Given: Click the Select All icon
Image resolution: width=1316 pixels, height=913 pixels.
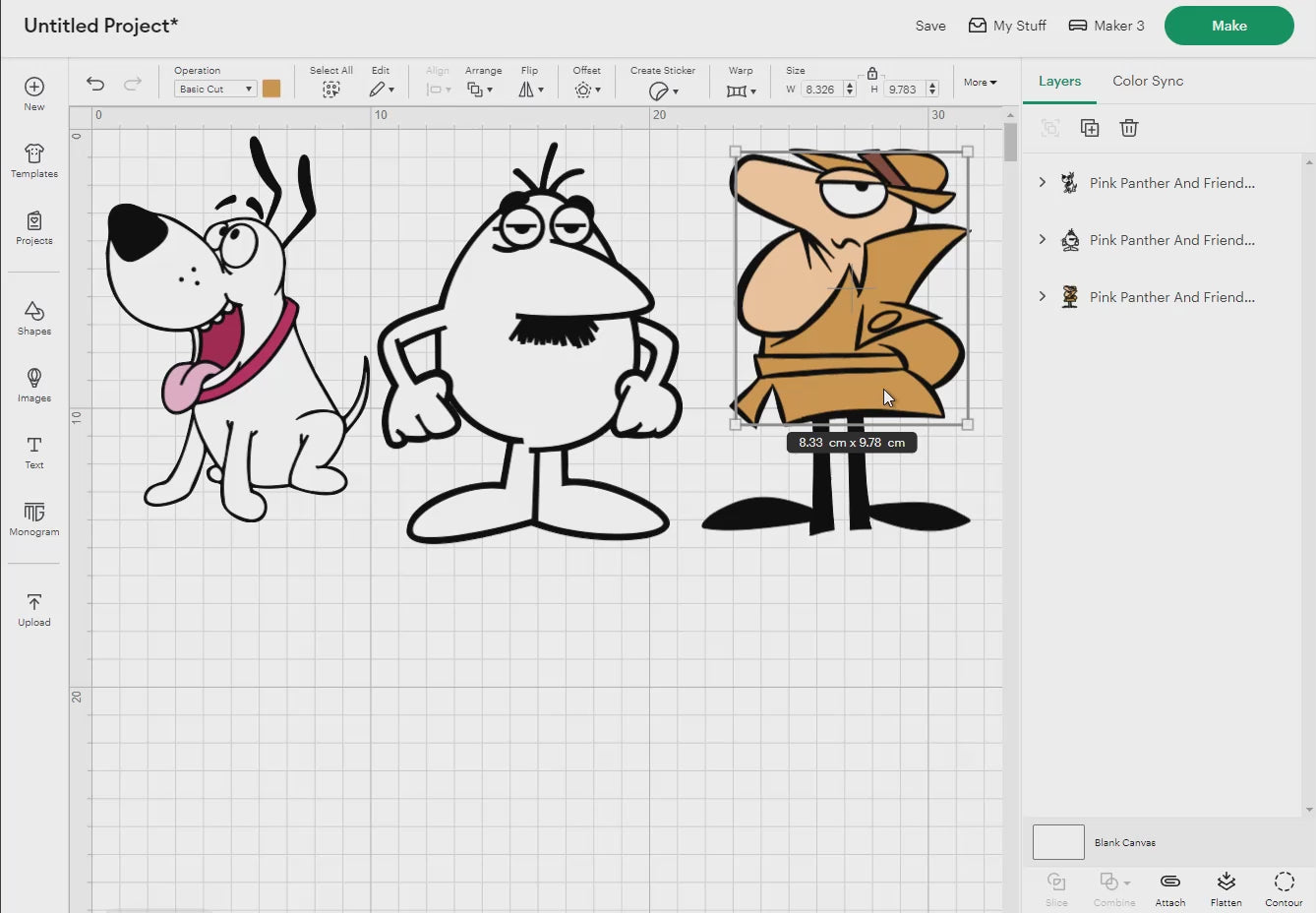Looking at the screenshot, I should (x=331, y=90).
